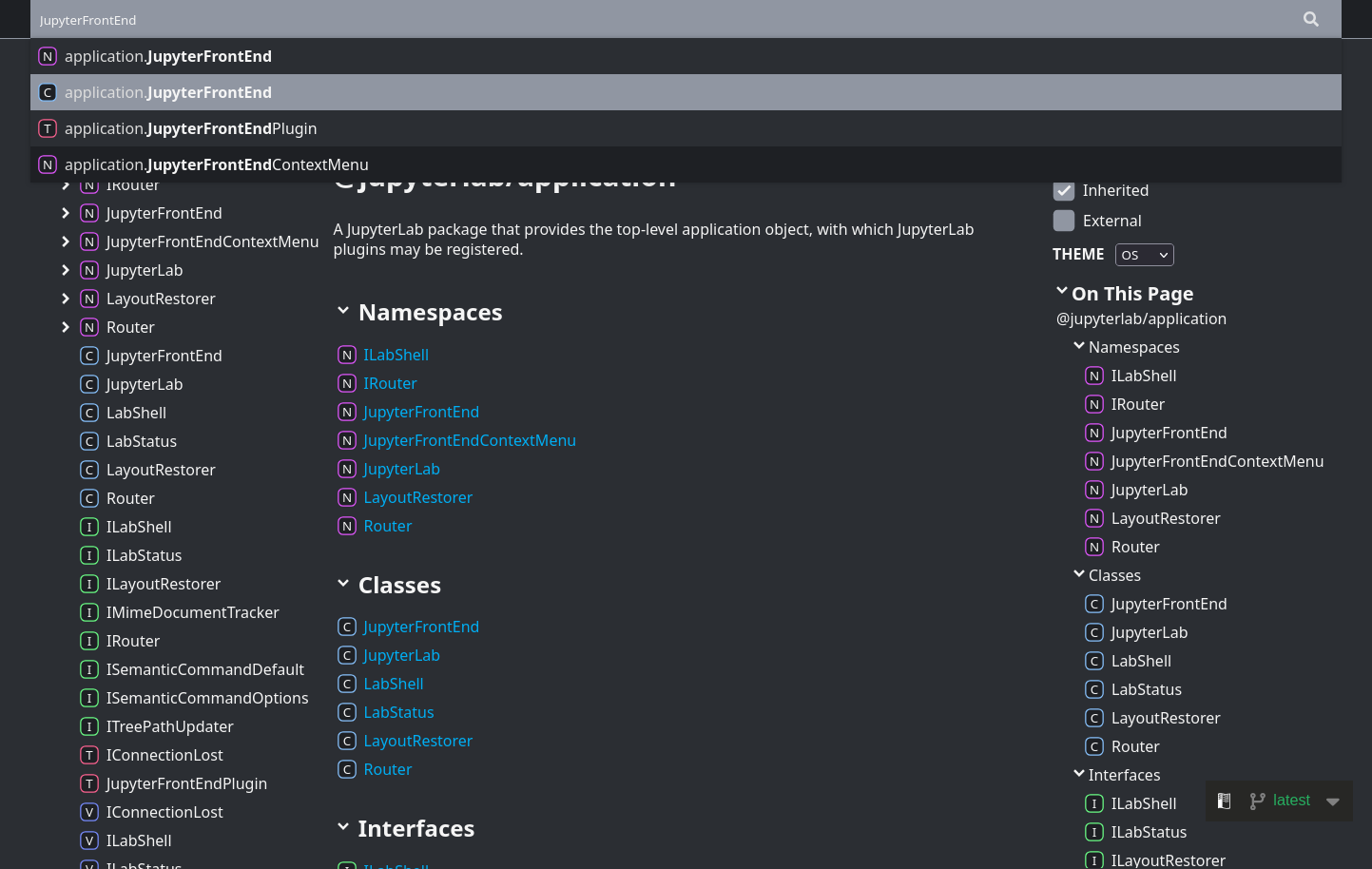Select namespace result application.JupyterFrontEnd
Viewport: 1372px width, 869px height.
pyautogui.click(x=686, y=56)
